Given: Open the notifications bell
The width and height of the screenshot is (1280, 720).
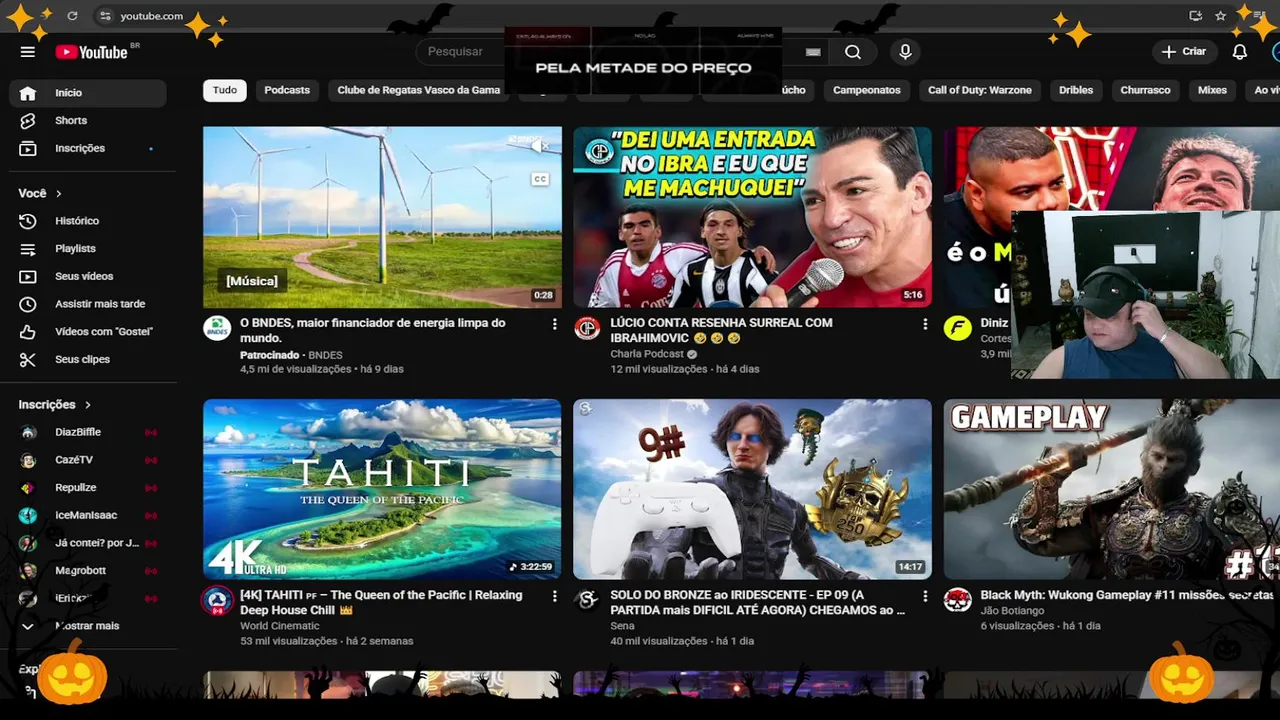Looking at the screenshot, I should (1239, 52).
